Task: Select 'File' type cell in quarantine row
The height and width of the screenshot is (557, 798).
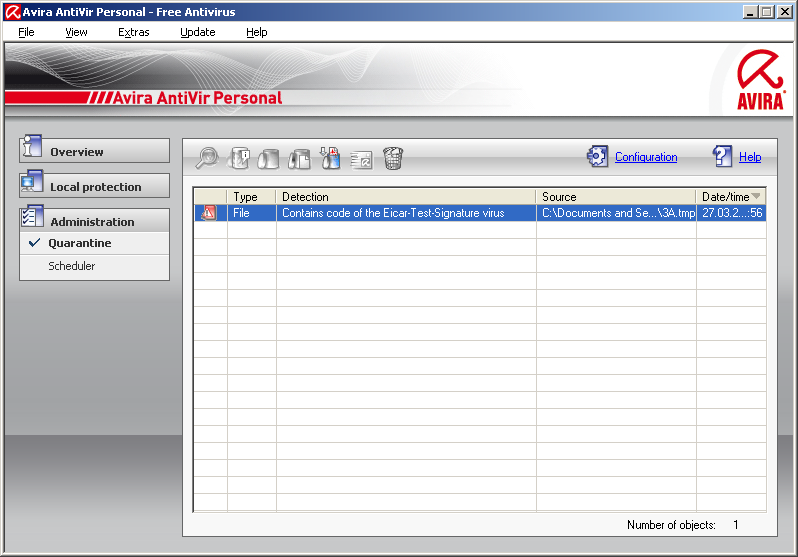Action: (x=251, y=213)
